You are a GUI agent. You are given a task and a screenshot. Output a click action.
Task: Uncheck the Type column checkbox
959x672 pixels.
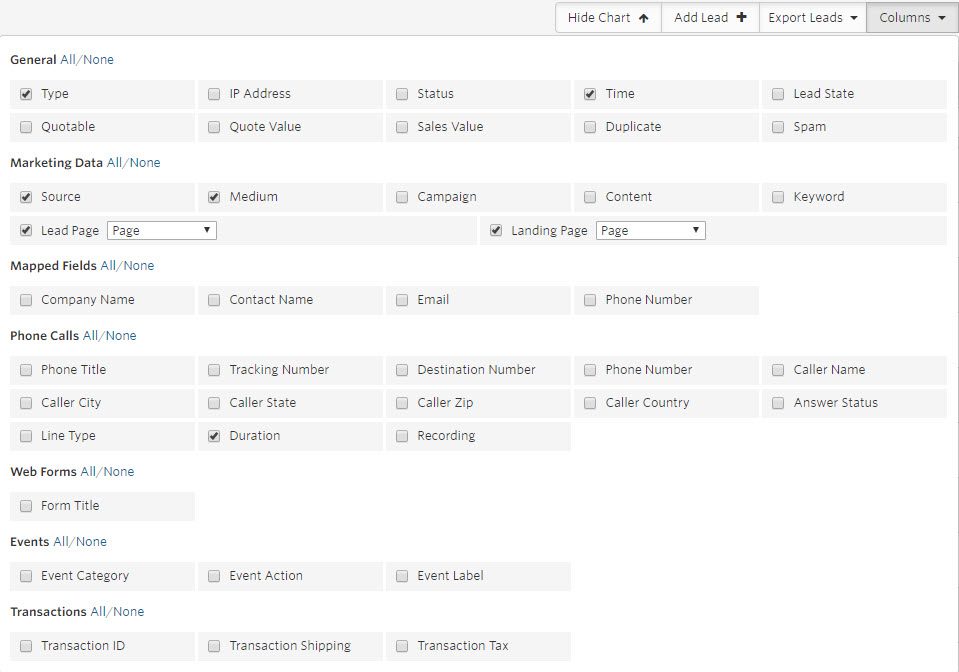(x=26, y=94)
